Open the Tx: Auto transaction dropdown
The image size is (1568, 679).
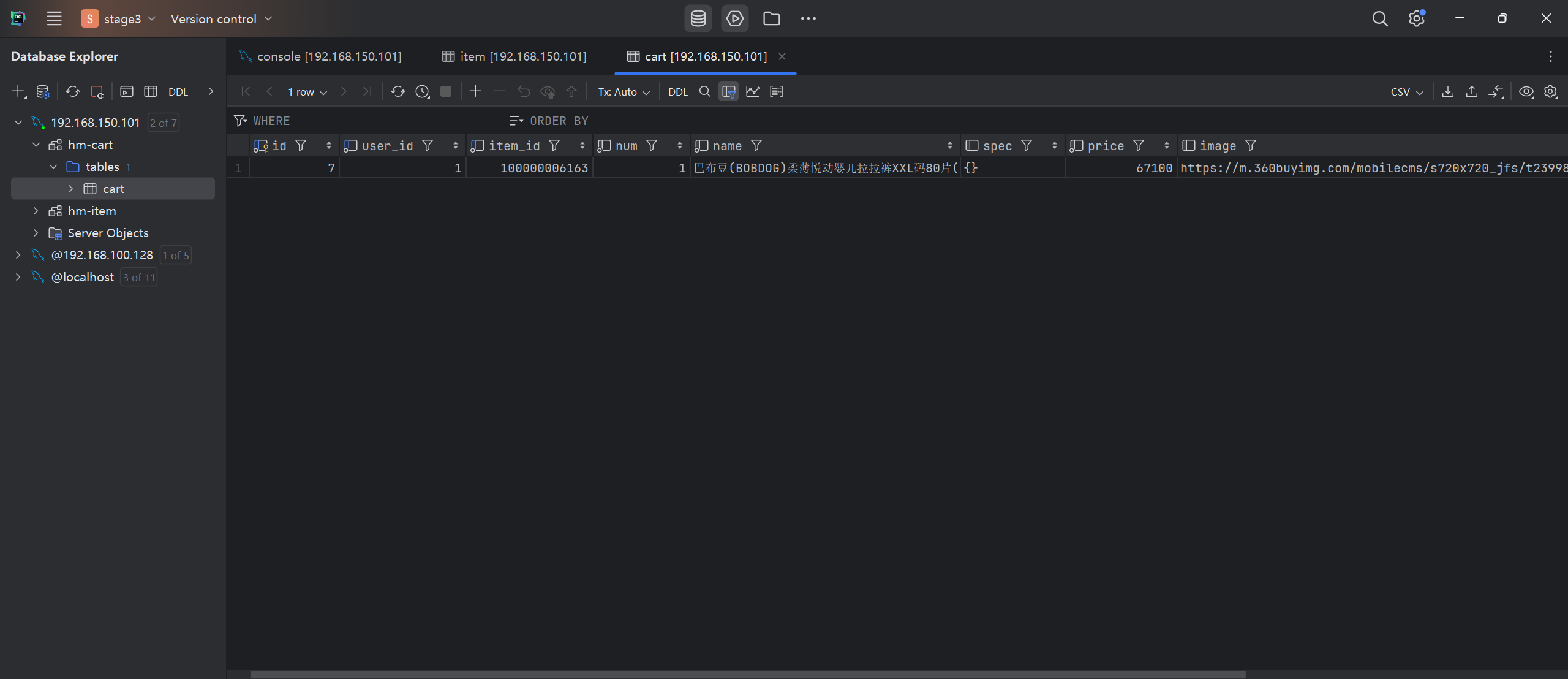pos(624,92)
